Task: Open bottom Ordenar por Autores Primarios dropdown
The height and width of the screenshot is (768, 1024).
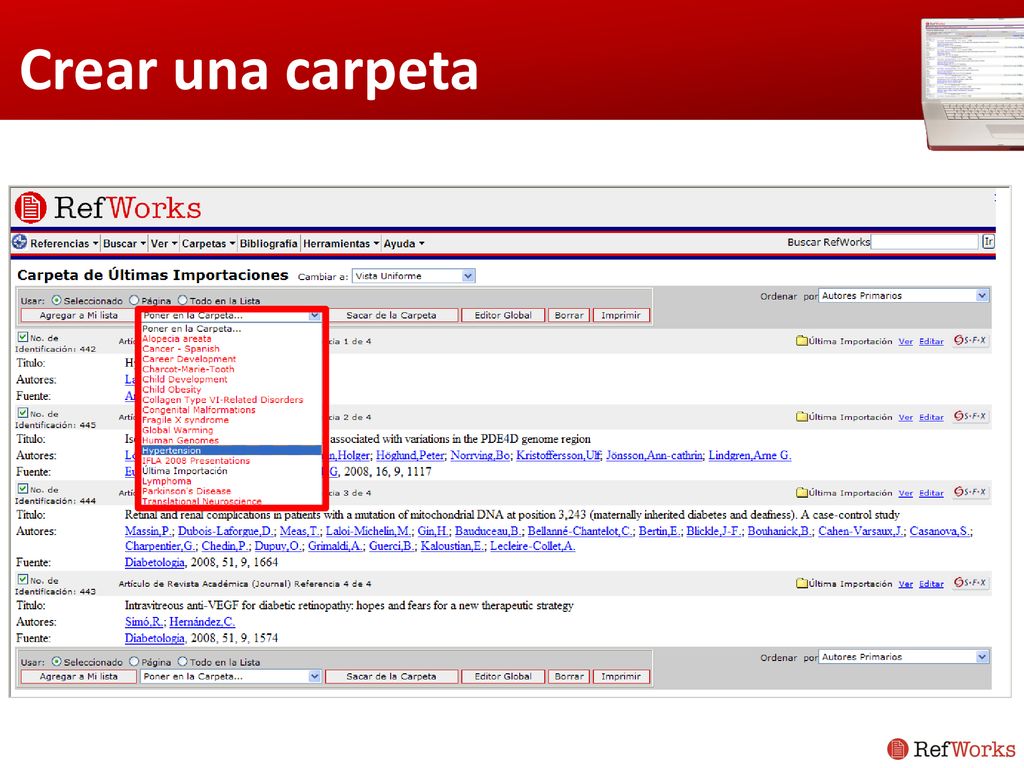Action: (x=904, y=656)
